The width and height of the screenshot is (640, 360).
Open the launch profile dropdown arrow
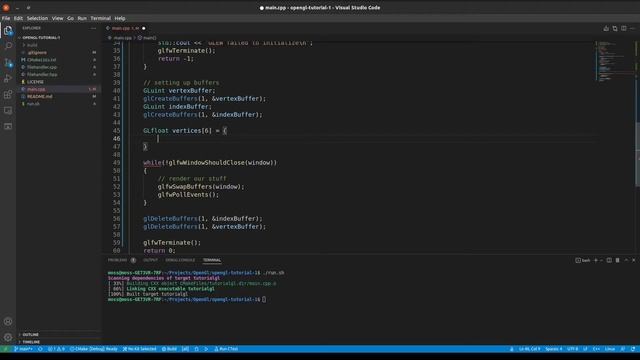pyautogui.click(x=601, y=260)
